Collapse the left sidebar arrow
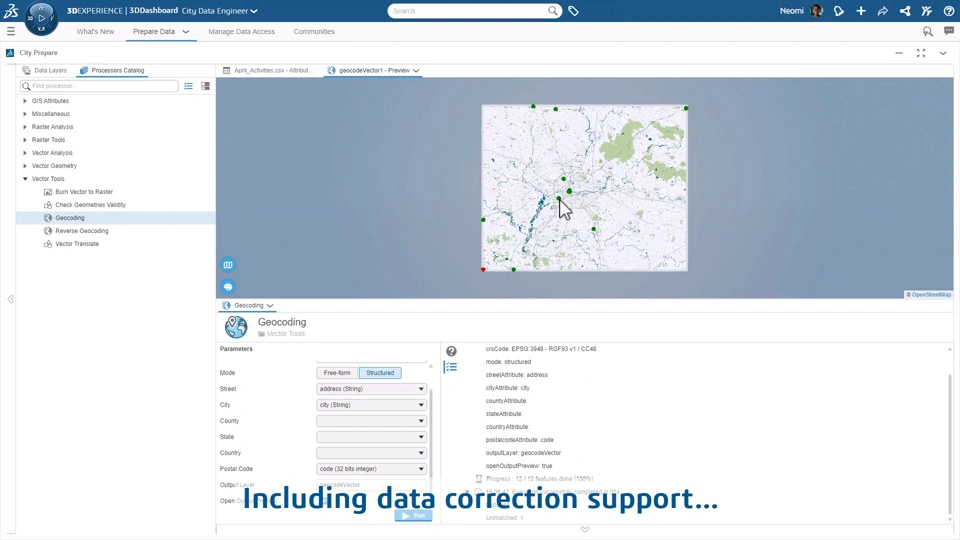Viewport: 960px width, 540px height. (x=10, y=299)
